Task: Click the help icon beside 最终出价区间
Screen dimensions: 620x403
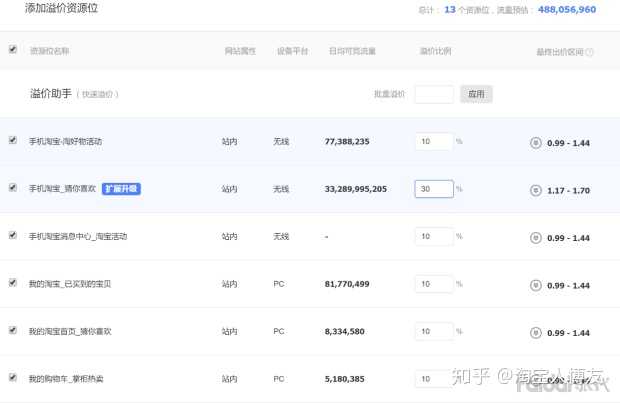Action: point(590,53)
